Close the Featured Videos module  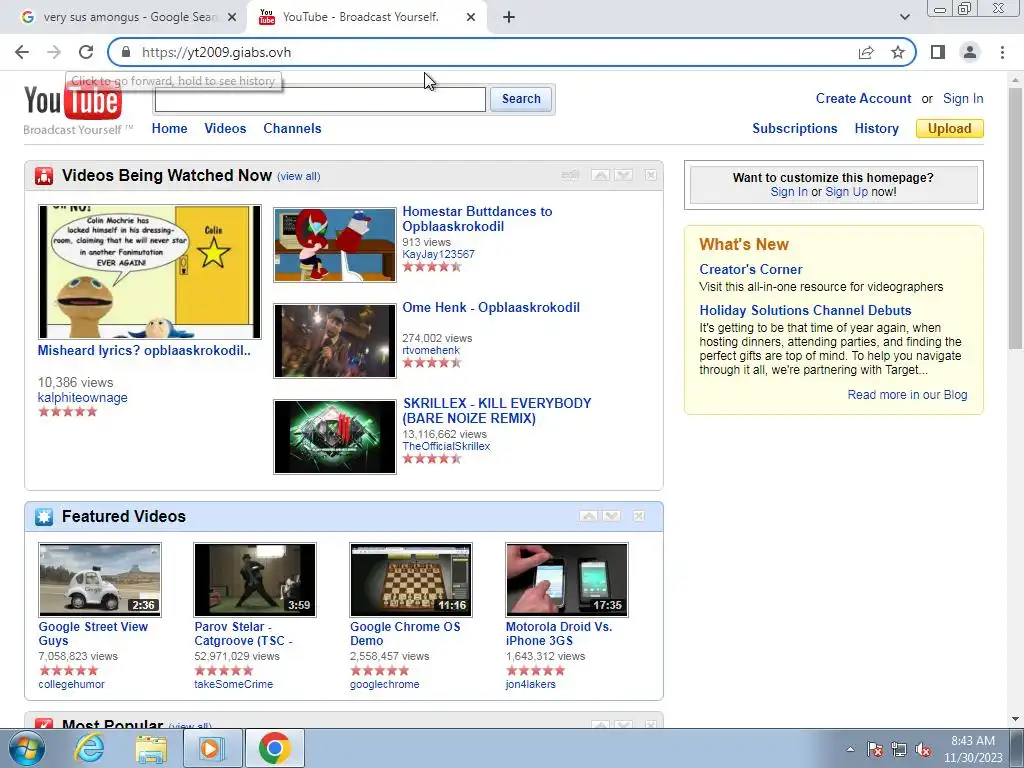(x=639, y=516)
